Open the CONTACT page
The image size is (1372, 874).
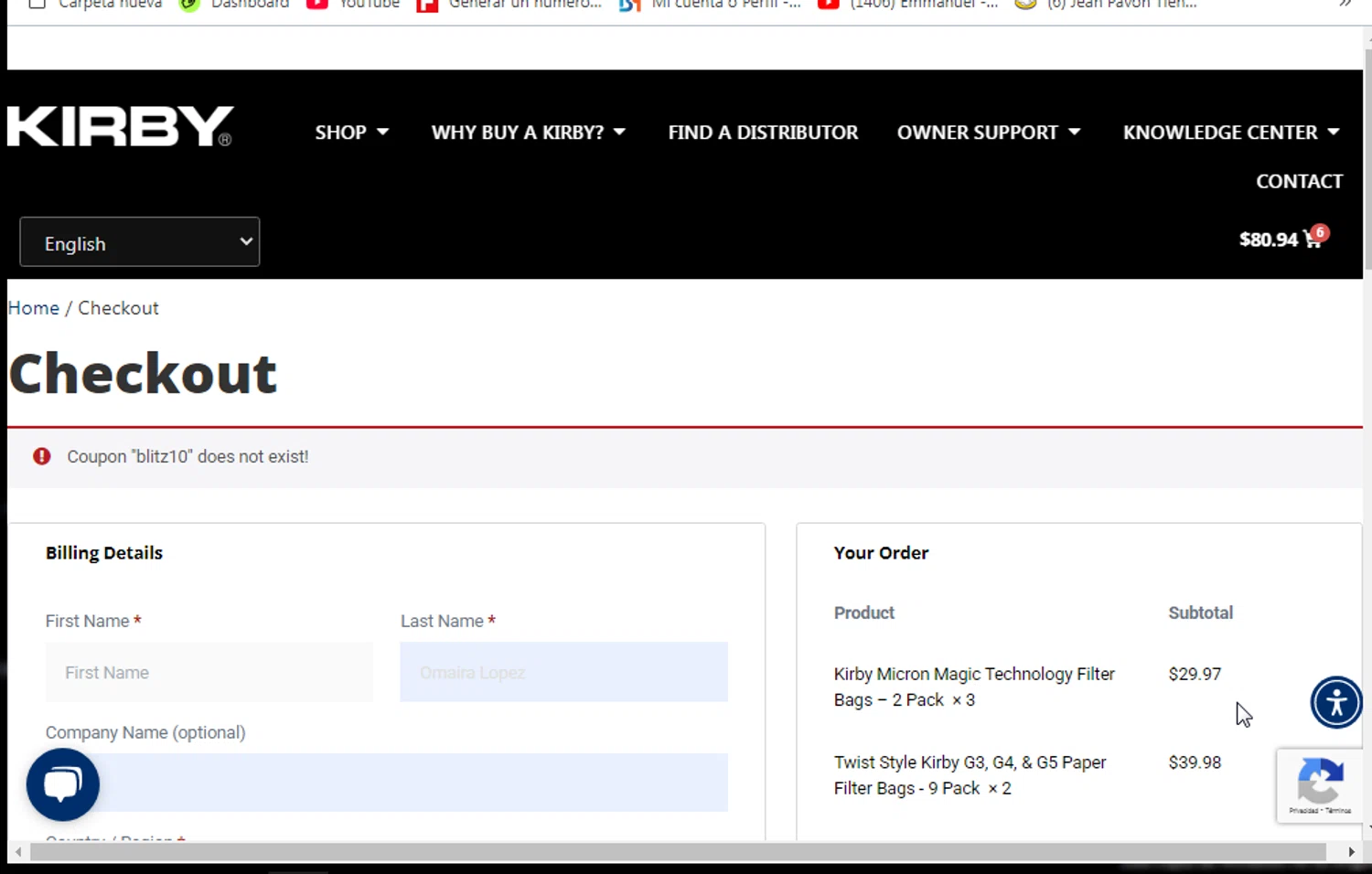coord(1299,181)
